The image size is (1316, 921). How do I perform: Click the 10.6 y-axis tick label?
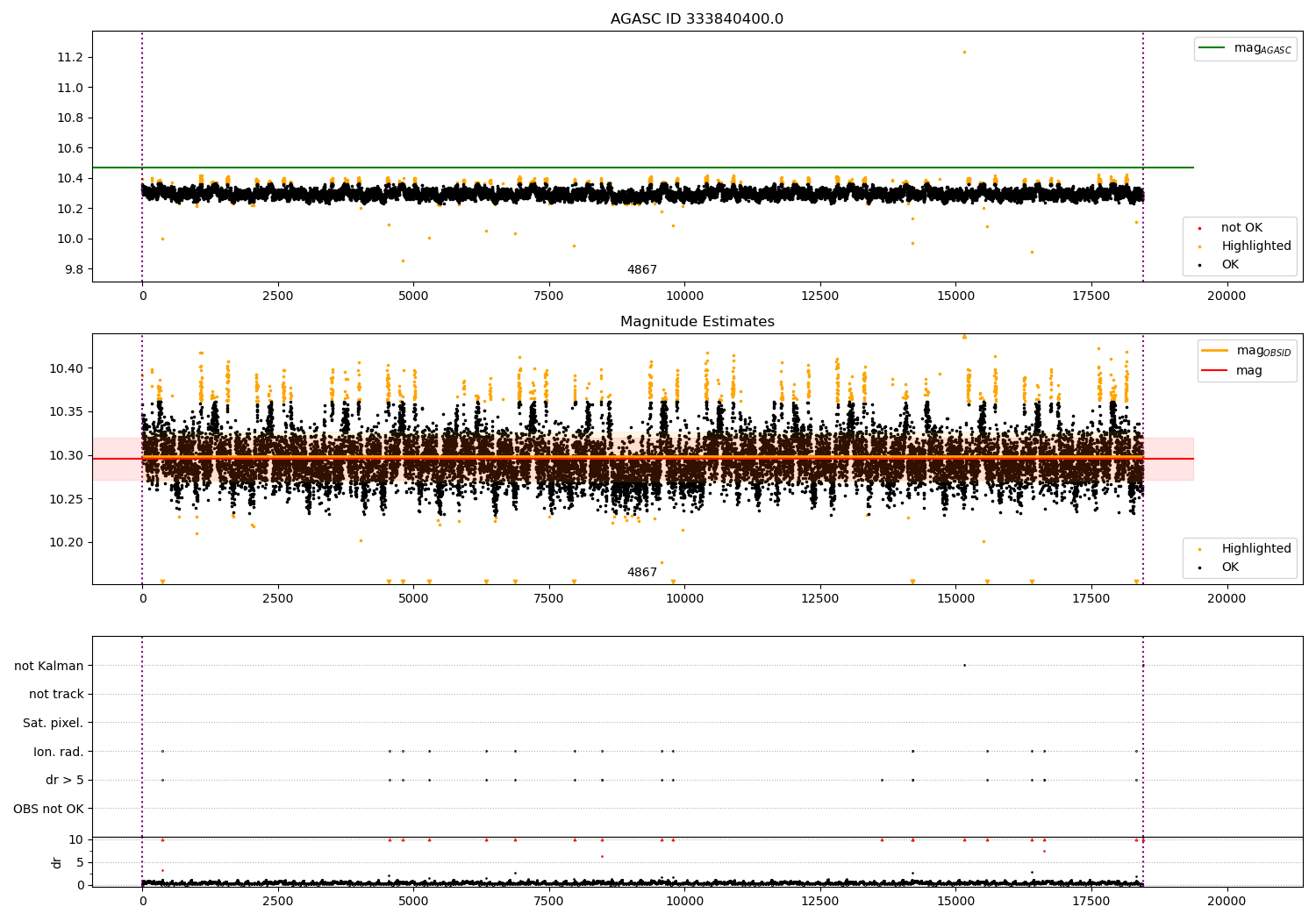70,148
